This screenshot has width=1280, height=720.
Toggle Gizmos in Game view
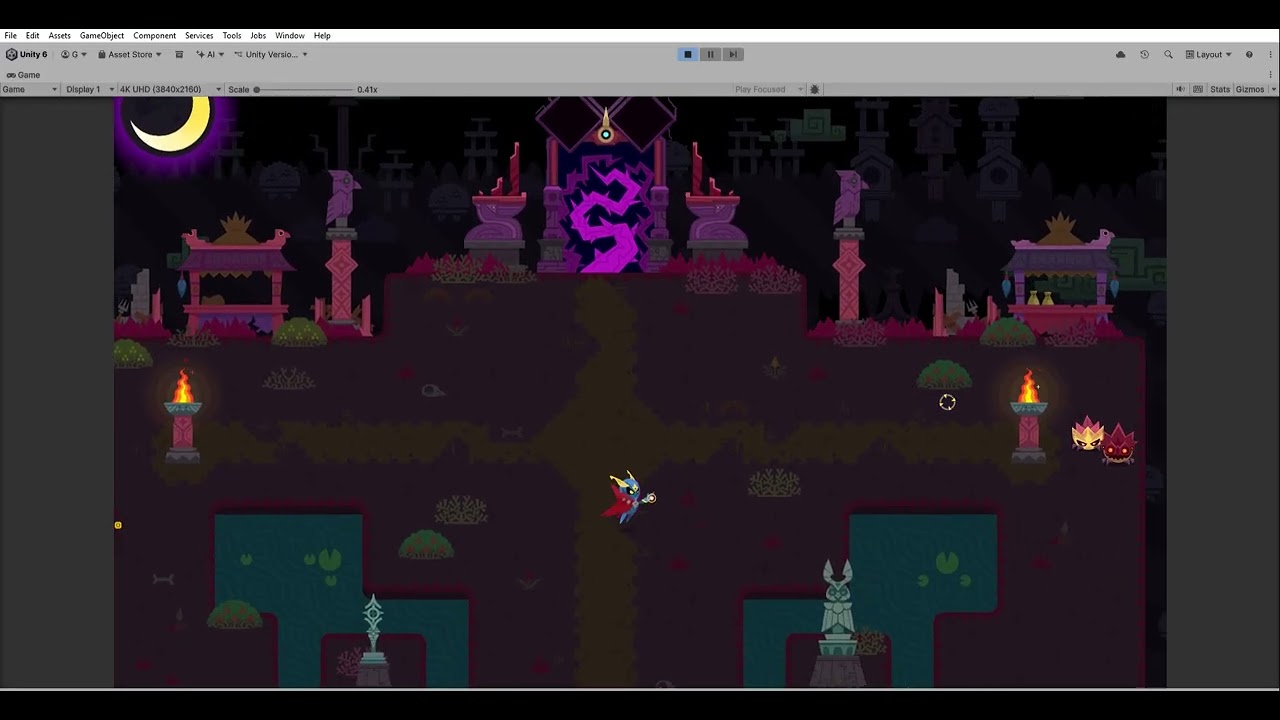coord(1250,90)
